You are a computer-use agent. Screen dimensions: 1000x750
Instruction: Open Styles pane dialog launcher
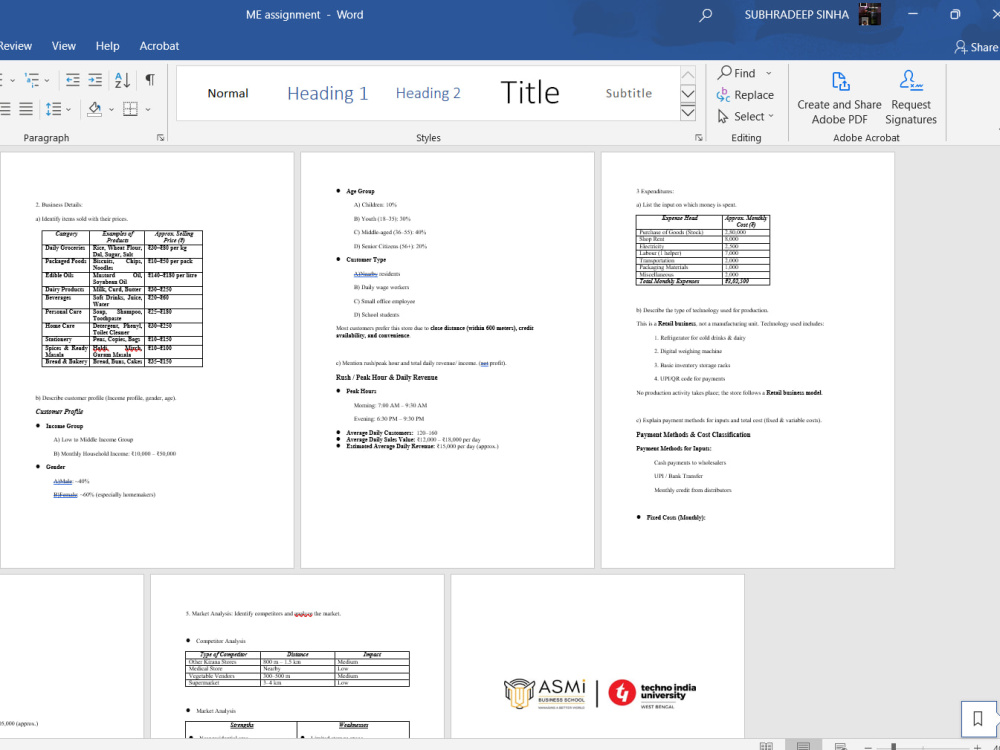[x=698, y=138]
